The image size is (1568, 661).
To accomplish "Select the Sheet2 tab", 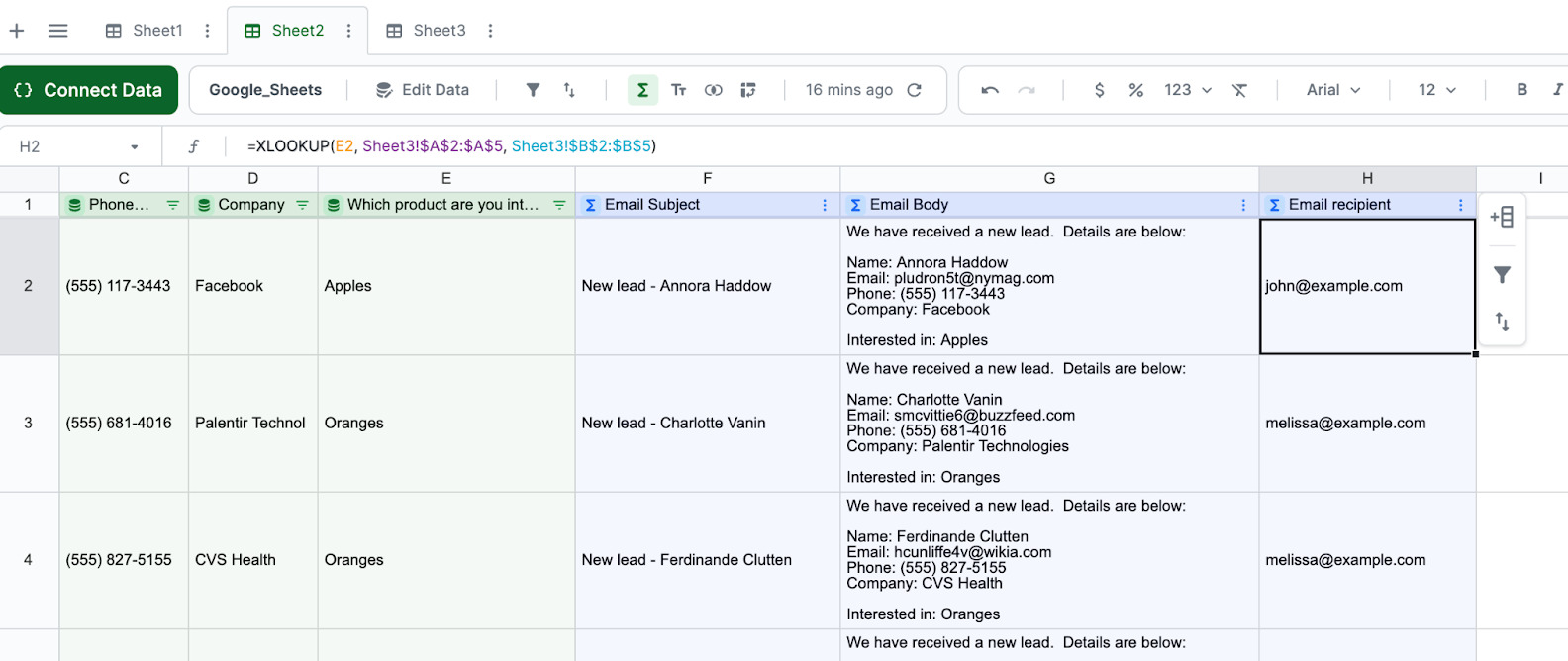I will [285, 31].
